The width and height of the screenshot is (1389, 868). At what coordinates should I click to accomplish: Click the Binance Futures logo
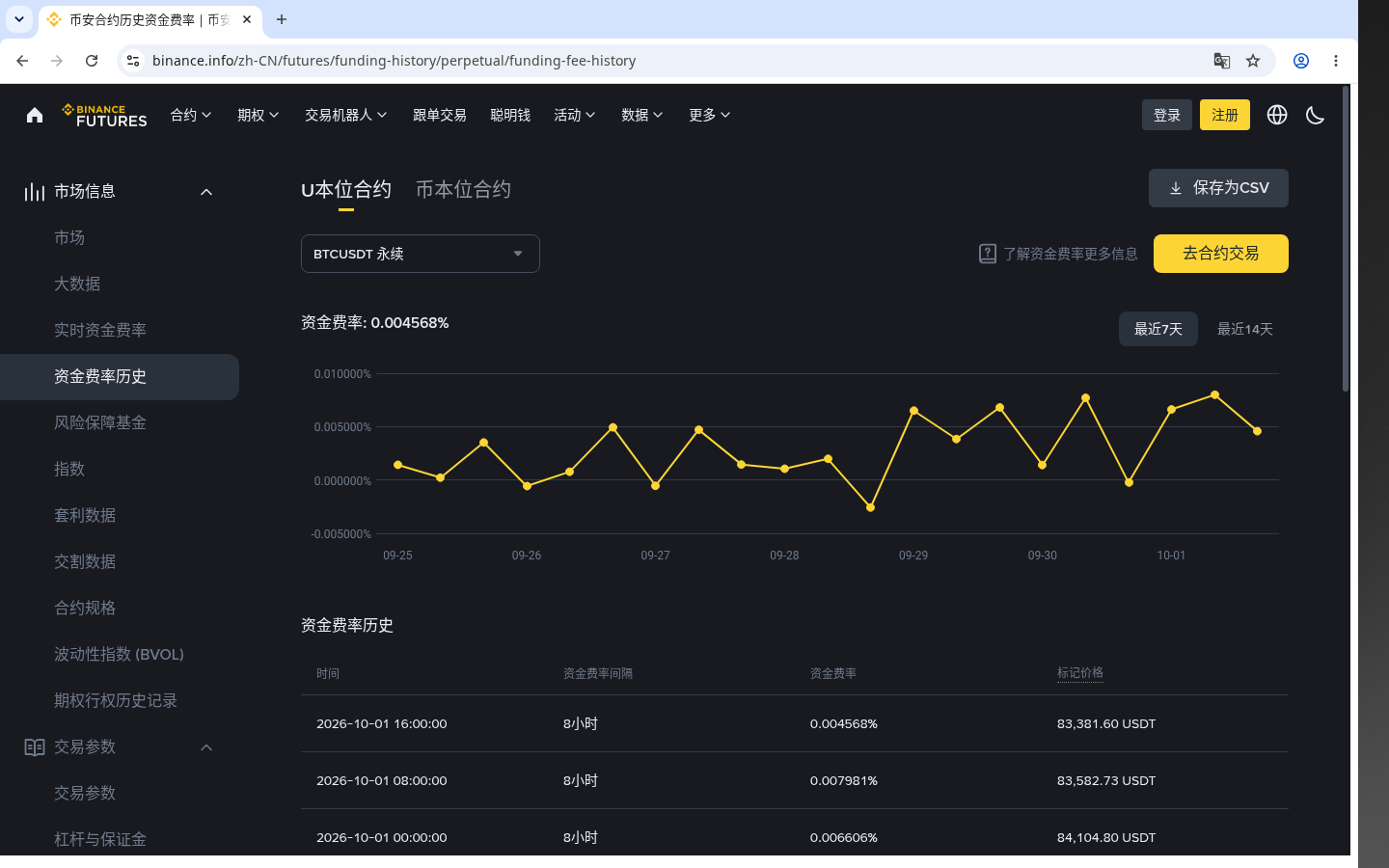coord(104,115)
